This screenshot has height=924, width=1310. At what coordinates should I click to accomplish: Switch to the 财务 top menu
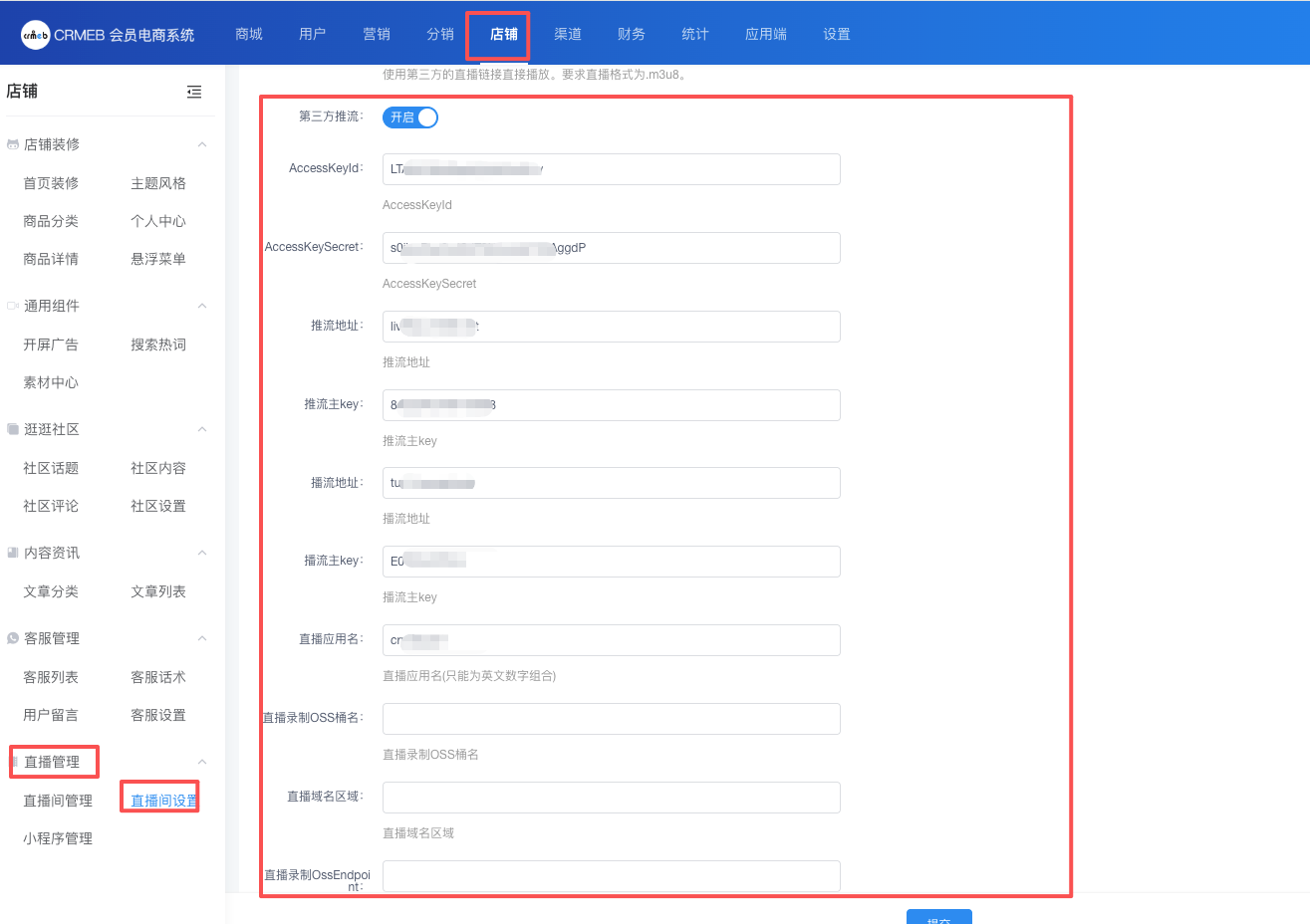coord(632,34)
